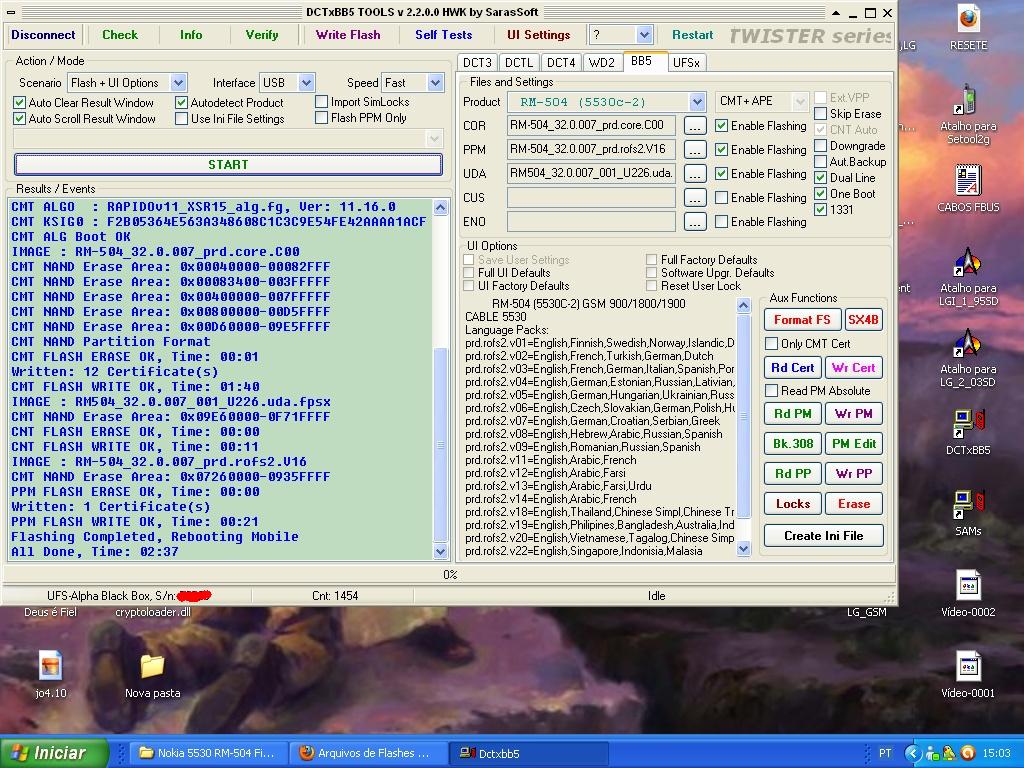Toggle Auto Scroll Result Window

20,119
